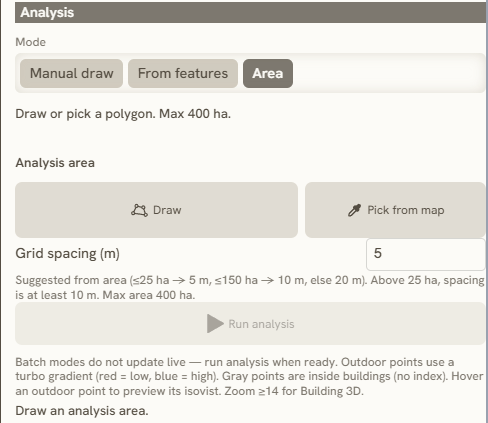This screenshot has height=423, width=488.
Task: Choose the Area mode option
Action: click(268, 73)
